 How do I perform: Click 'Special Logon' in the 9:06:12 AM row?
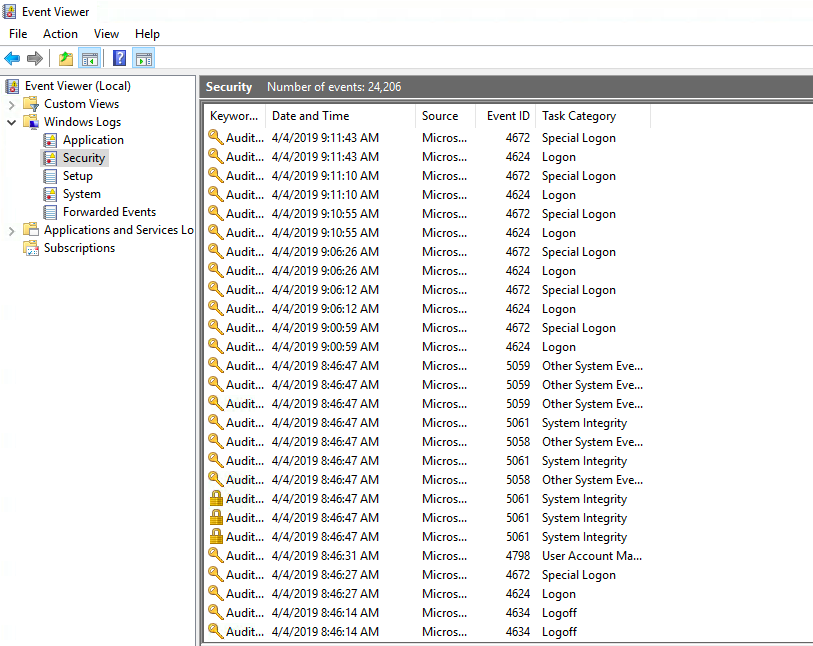click(x=579, y=290)
